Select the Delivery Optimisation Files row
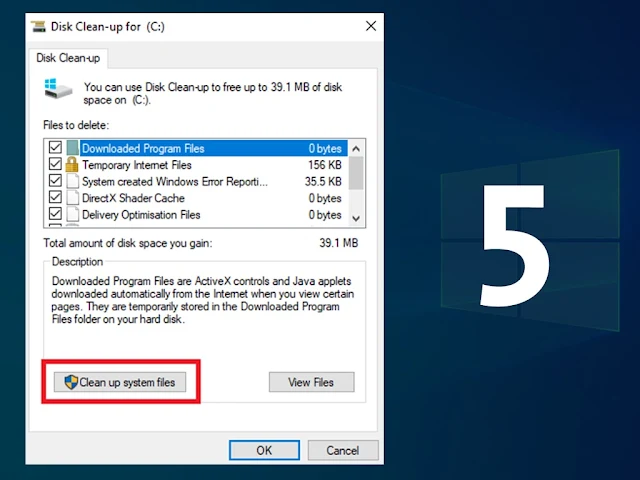This screenshot has width=640, height=480. coord(196,215)
